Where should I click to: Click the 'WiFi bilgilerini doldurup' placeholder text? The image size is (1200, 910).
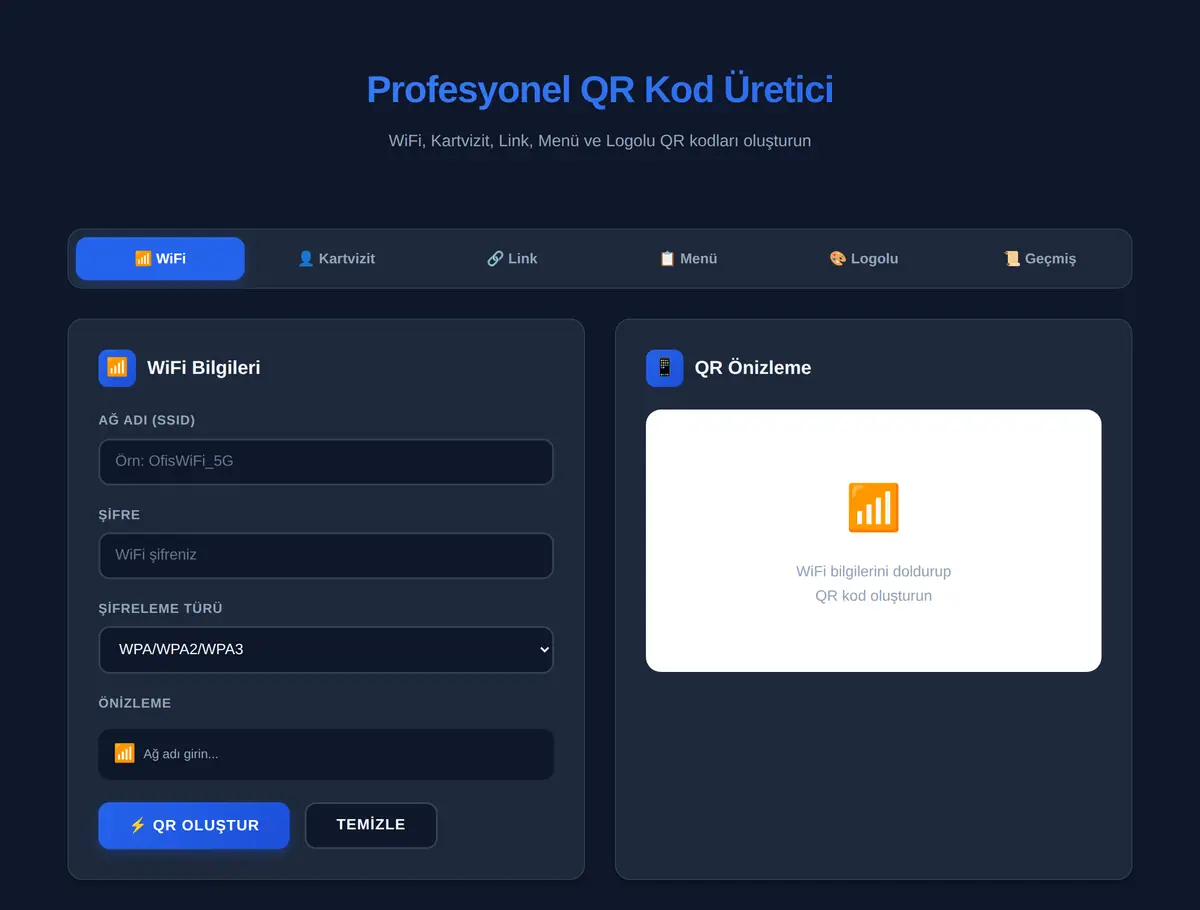[x=873, y=572]
